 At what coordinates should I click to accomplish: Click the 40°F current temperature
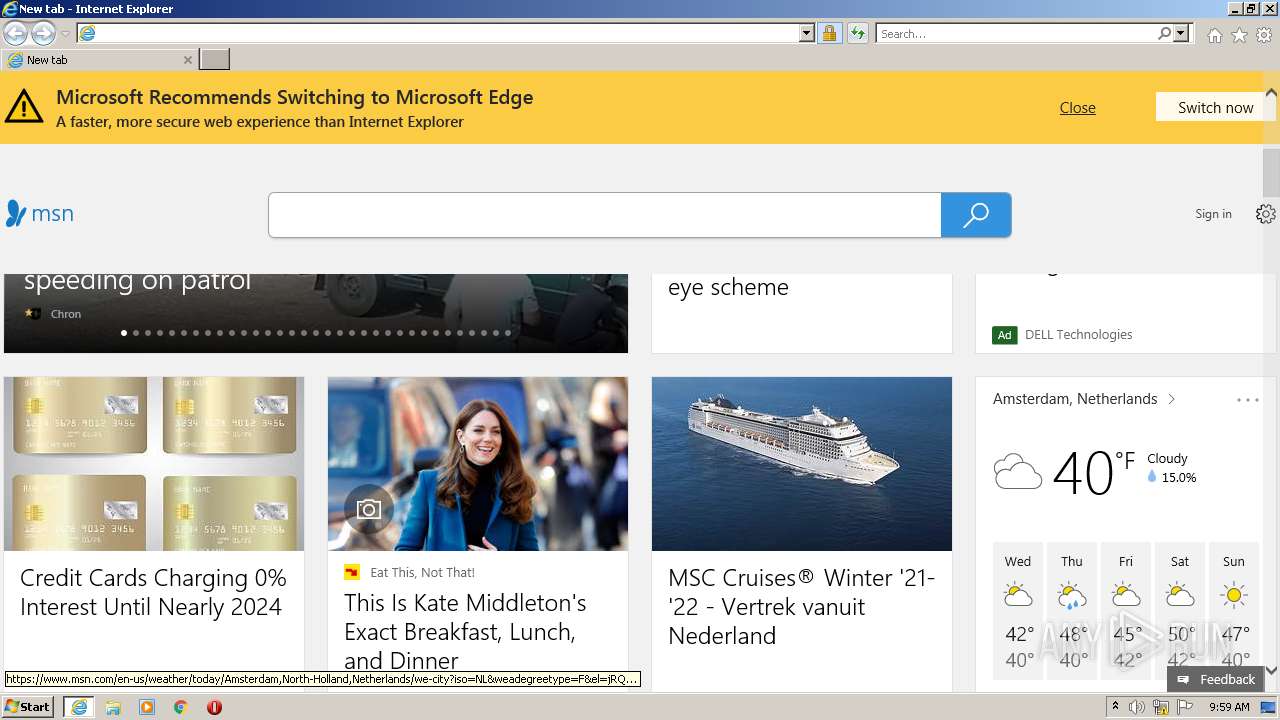tap(1094, 473)
